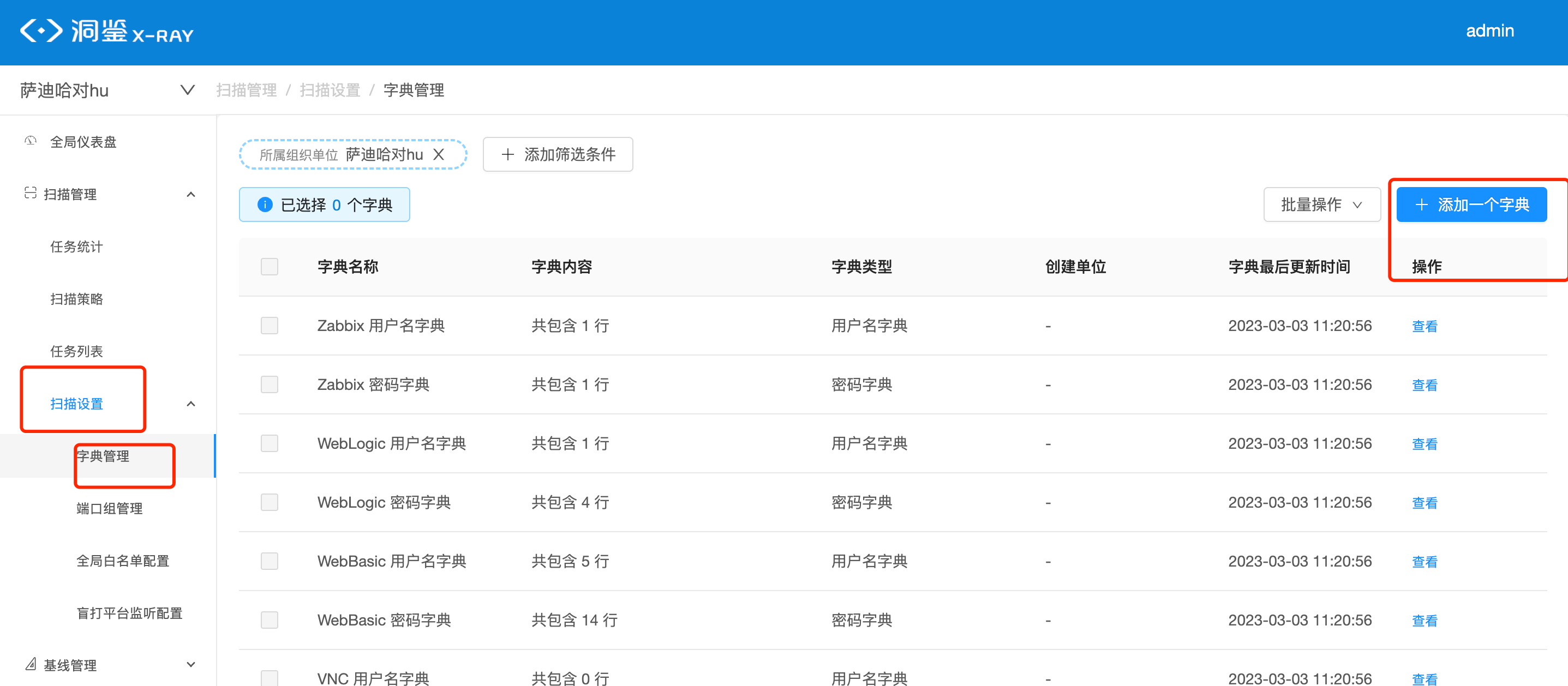Click the dashboard gauge icon
The image size is (1568, 686).
(x=30, y=141)
